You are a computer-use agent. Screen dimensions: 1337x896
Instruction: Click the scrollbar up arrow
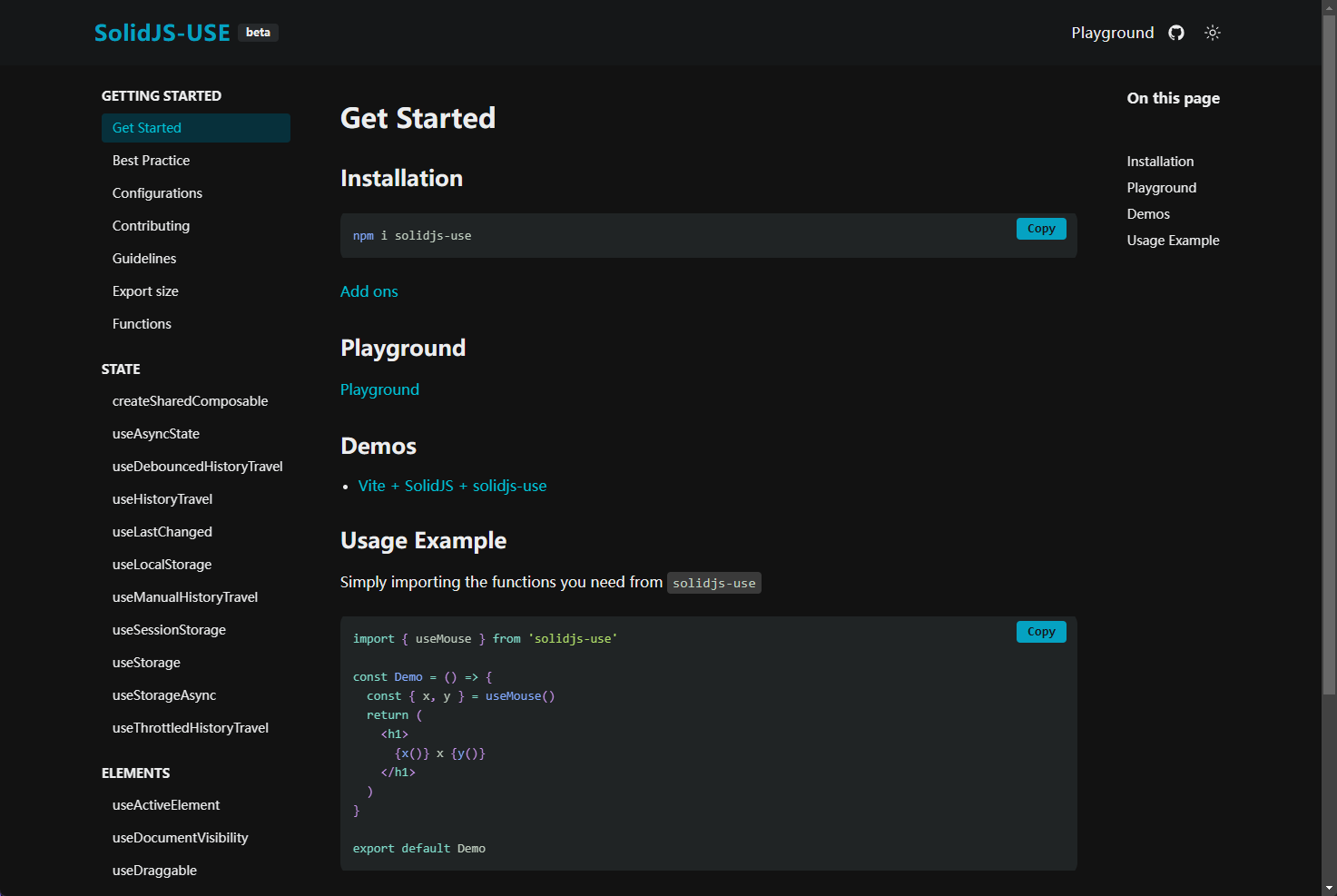click(x=1329, y=6)
